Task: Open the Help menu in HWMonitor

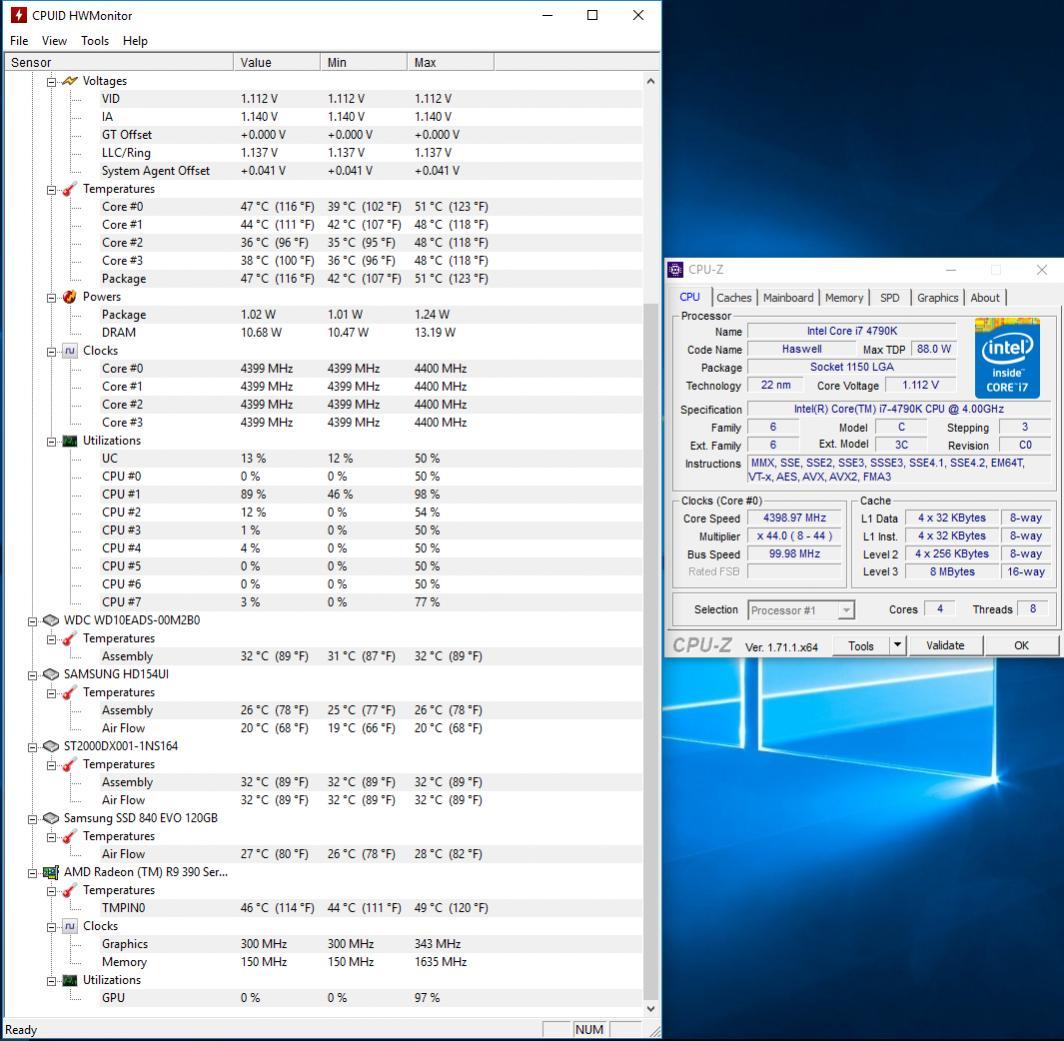Action: (x=135, y=41)
